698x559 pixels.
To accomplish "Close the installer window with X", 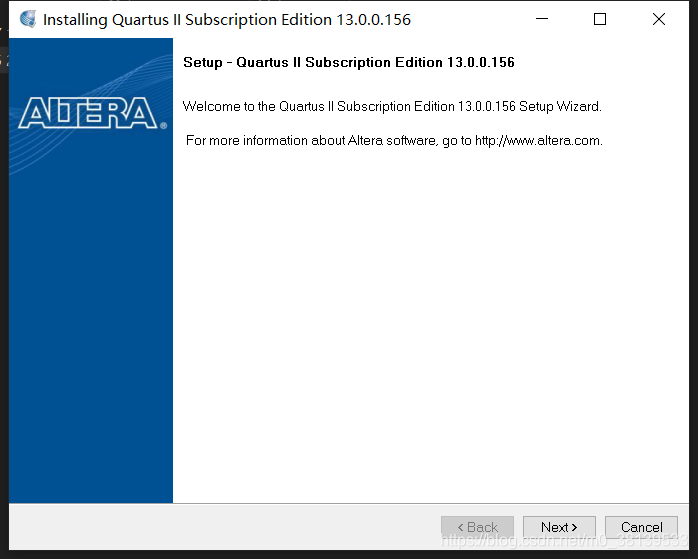I will pyautogui.click(x=659, y=19).
